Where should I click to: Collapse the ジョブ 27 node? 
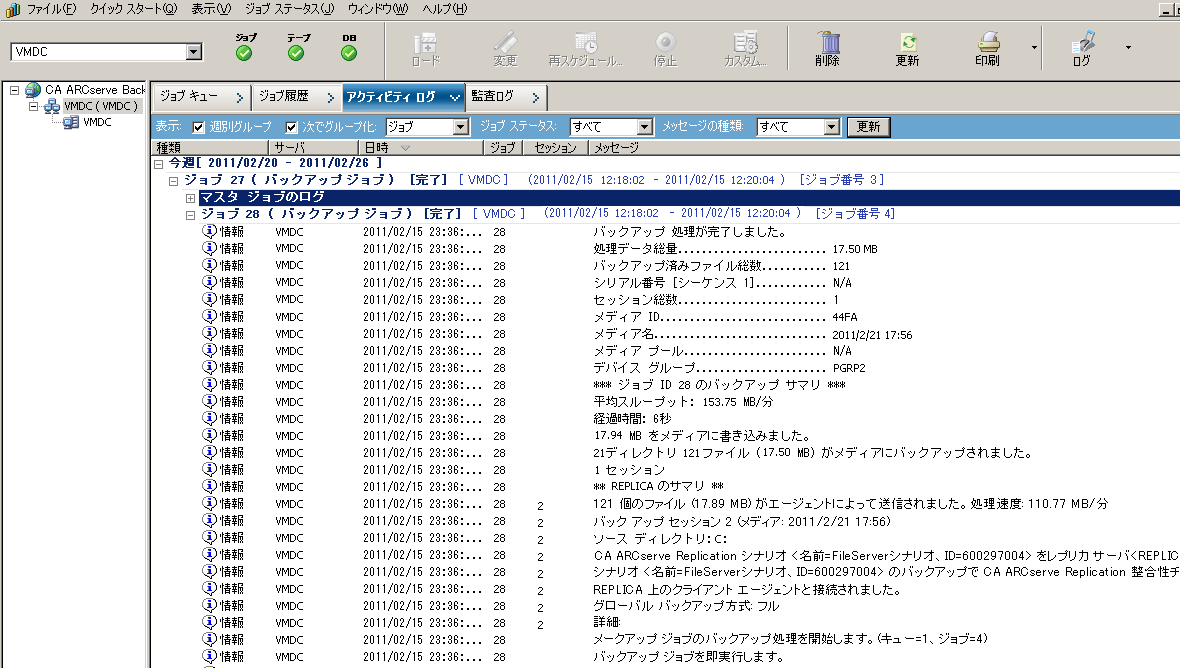[x=174, y=181]
